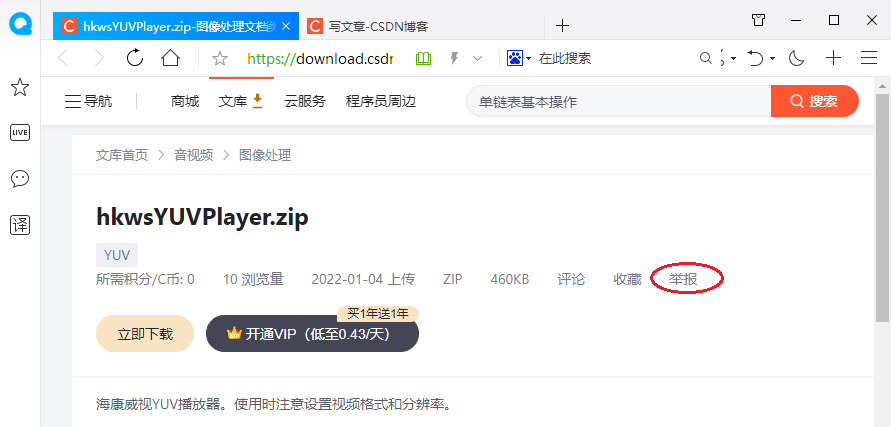The height and width of the screenshot is (427, 891).
Task: Open the 云服务 menu item
Action: (x=305, y=102)
